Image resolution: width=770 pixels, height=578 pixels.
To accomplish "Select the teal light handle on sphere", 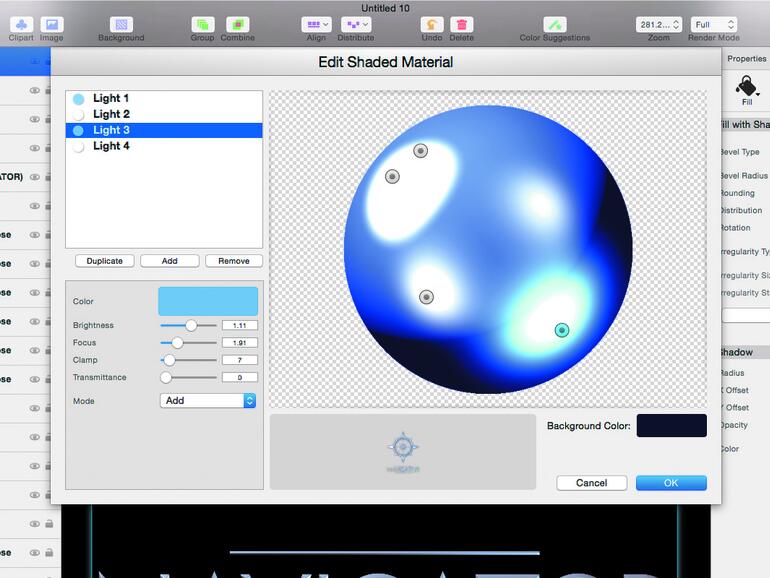I will pyautogui.click(x=562, y=330).
